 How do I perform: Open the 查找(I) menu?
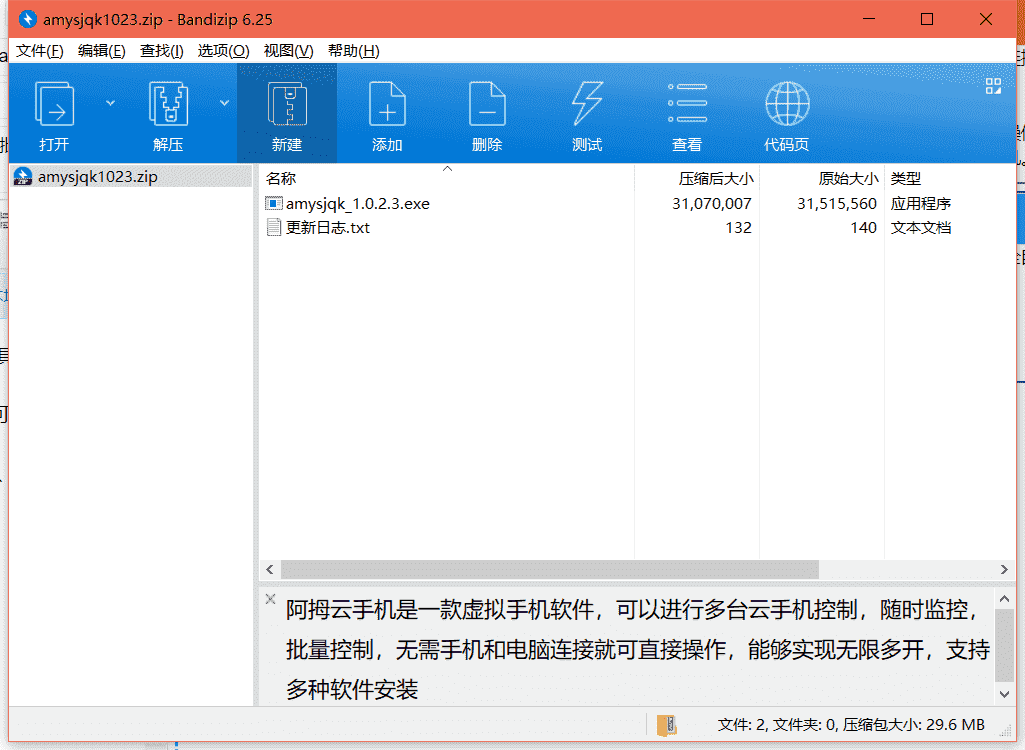click(161, 51)
